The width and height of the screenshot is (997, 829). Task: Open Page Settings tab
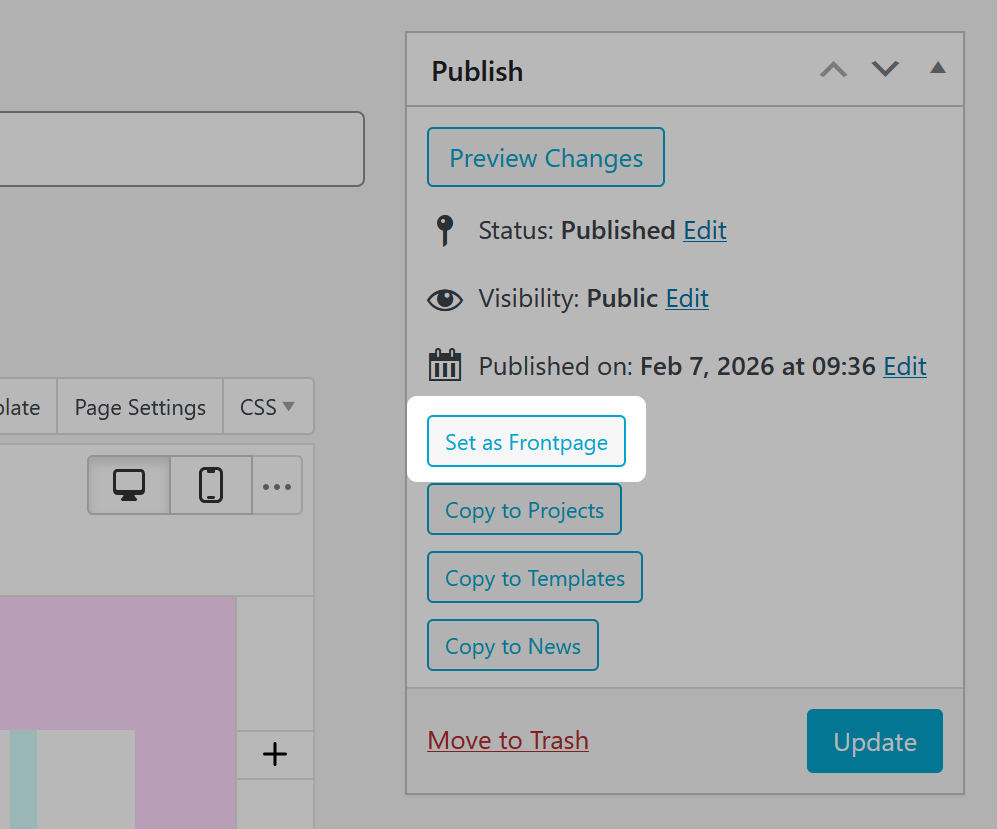[x=140, y=407]
